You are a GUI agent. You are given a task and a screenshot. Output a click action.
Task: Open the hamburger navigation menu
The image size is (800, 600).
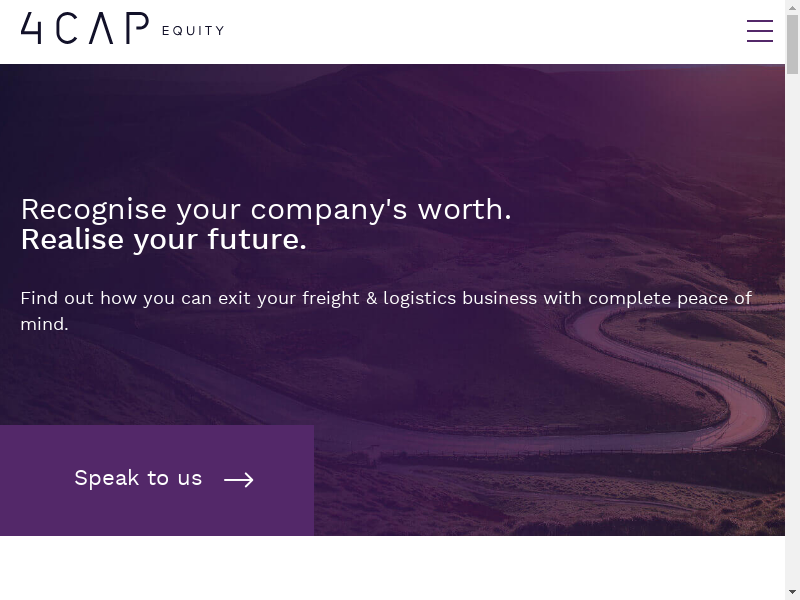coord(760,31)
